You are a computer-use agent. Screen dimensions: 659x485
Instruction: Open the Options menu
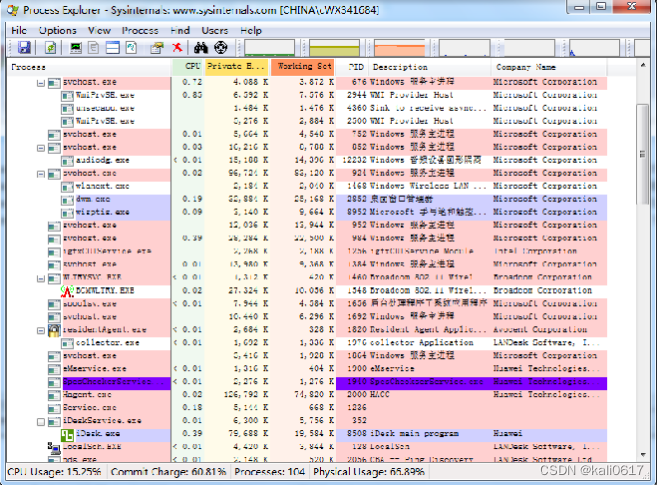pos(58,30)
